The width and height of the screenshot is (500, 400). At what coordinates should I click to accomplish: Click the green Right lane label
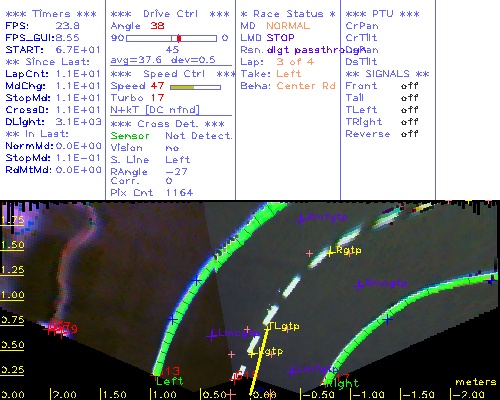click(x=343, y=384)
